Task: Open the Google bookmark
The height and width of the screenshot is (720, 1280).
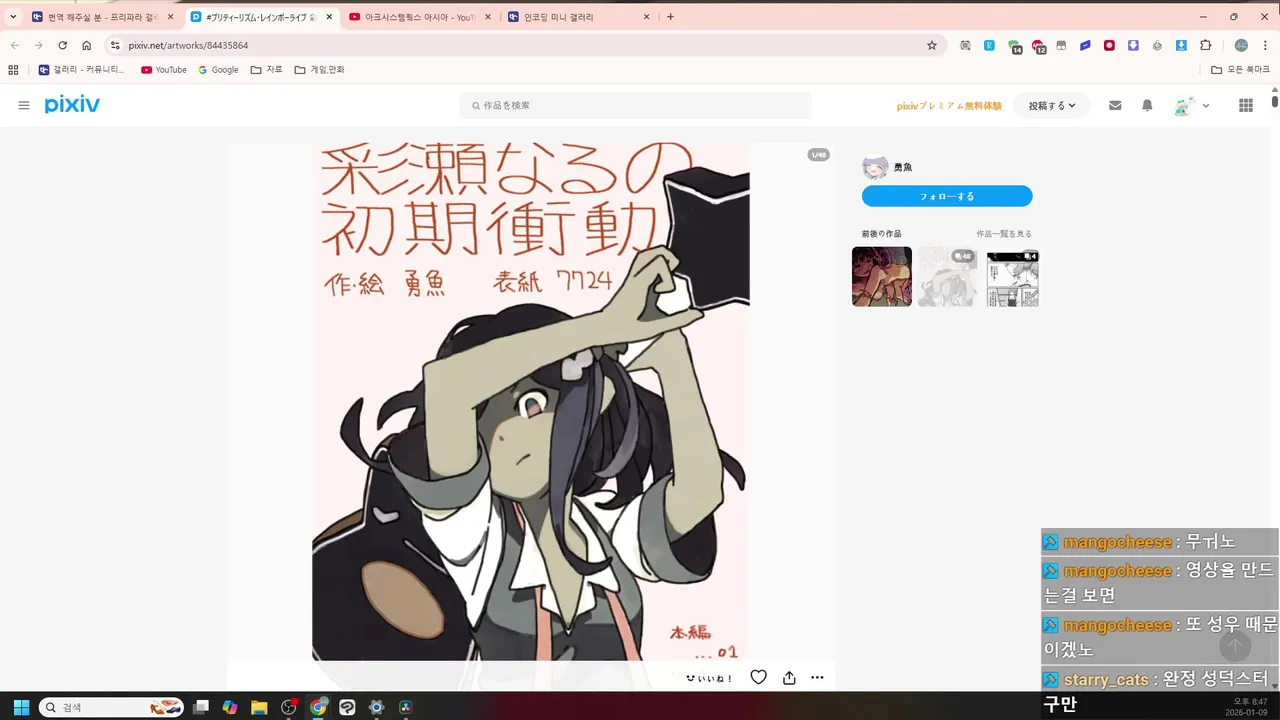Action: (x=218, y=70)
